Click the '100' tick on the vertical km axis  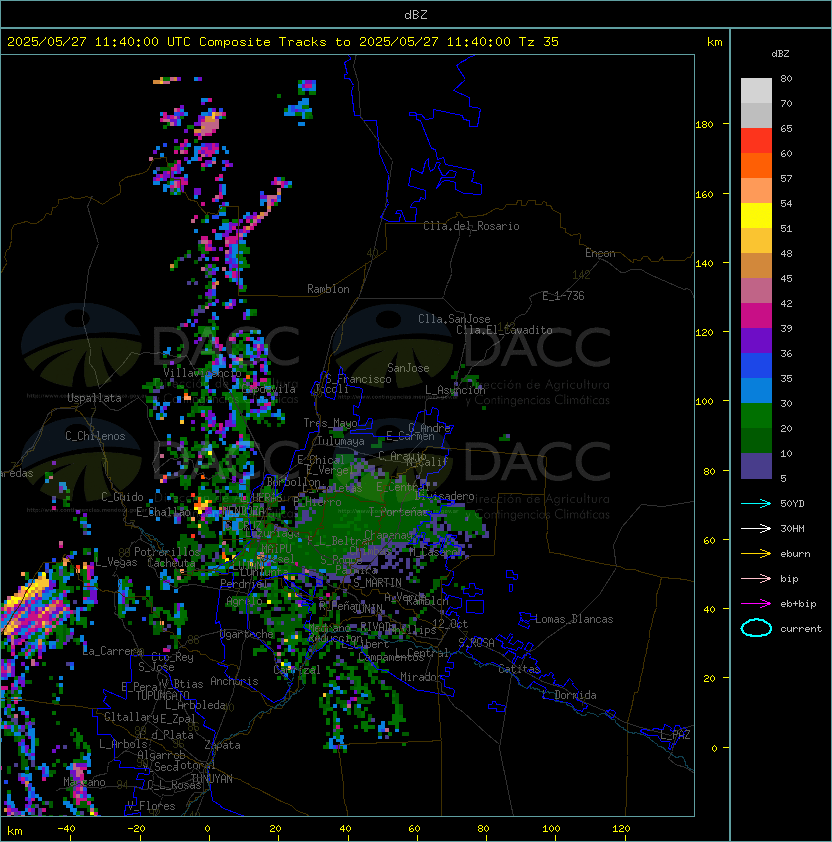[704, 401]
